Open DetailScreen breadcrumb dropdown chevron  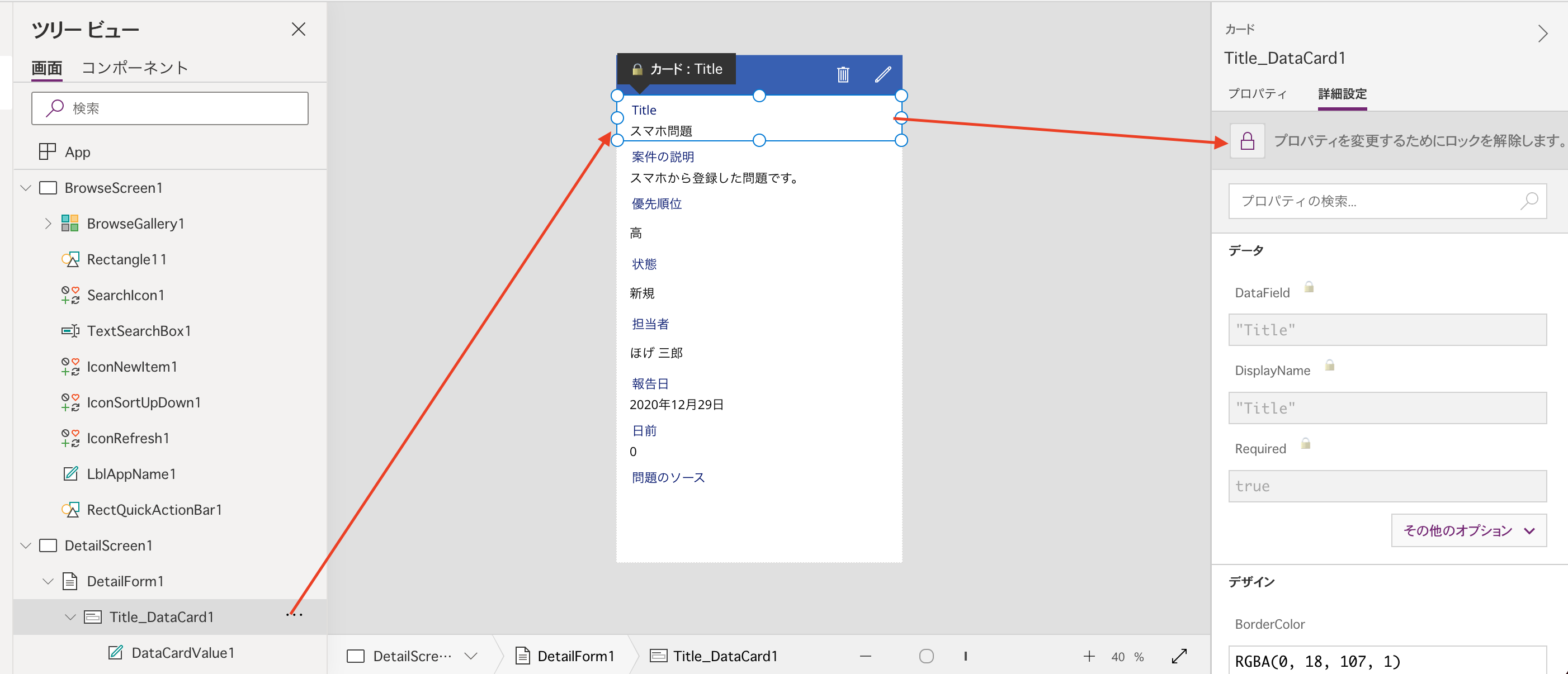(x=470, y=656)
